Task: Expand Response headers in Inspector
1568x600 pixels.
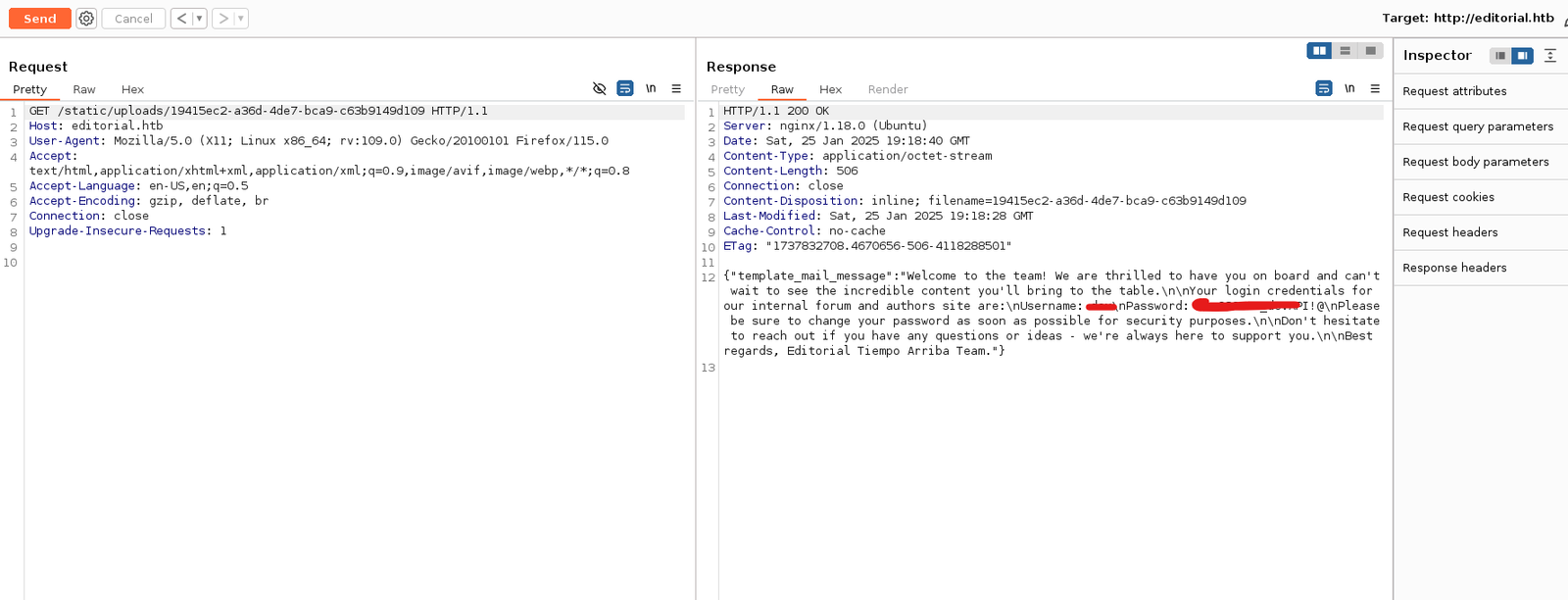Action: [1454, 268]
